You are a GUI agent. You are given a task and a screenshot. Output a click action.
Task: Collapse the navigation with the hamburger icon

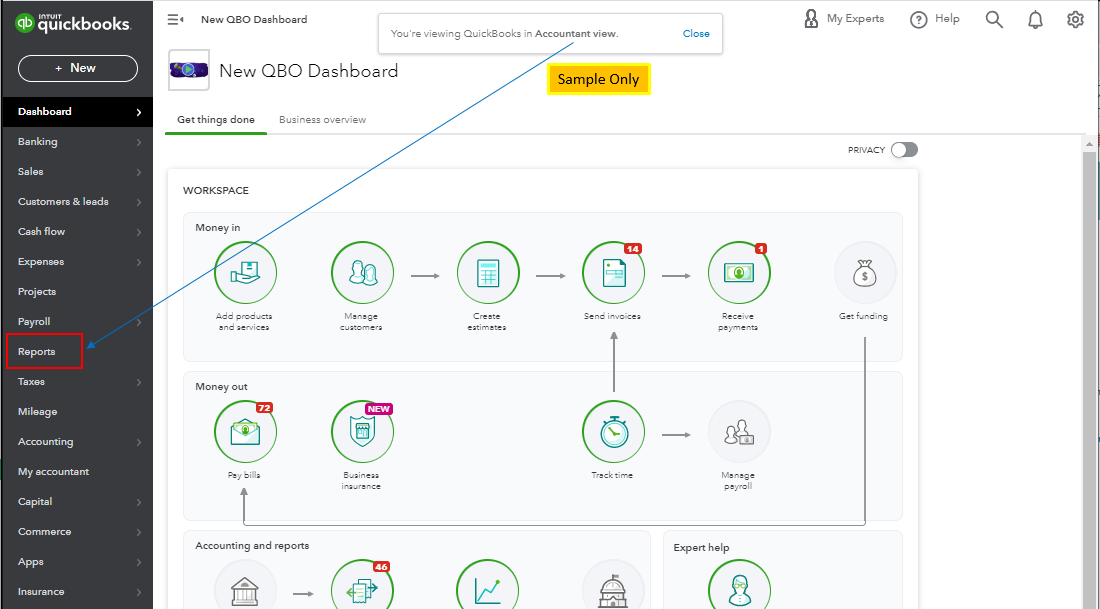click(175, 20)
